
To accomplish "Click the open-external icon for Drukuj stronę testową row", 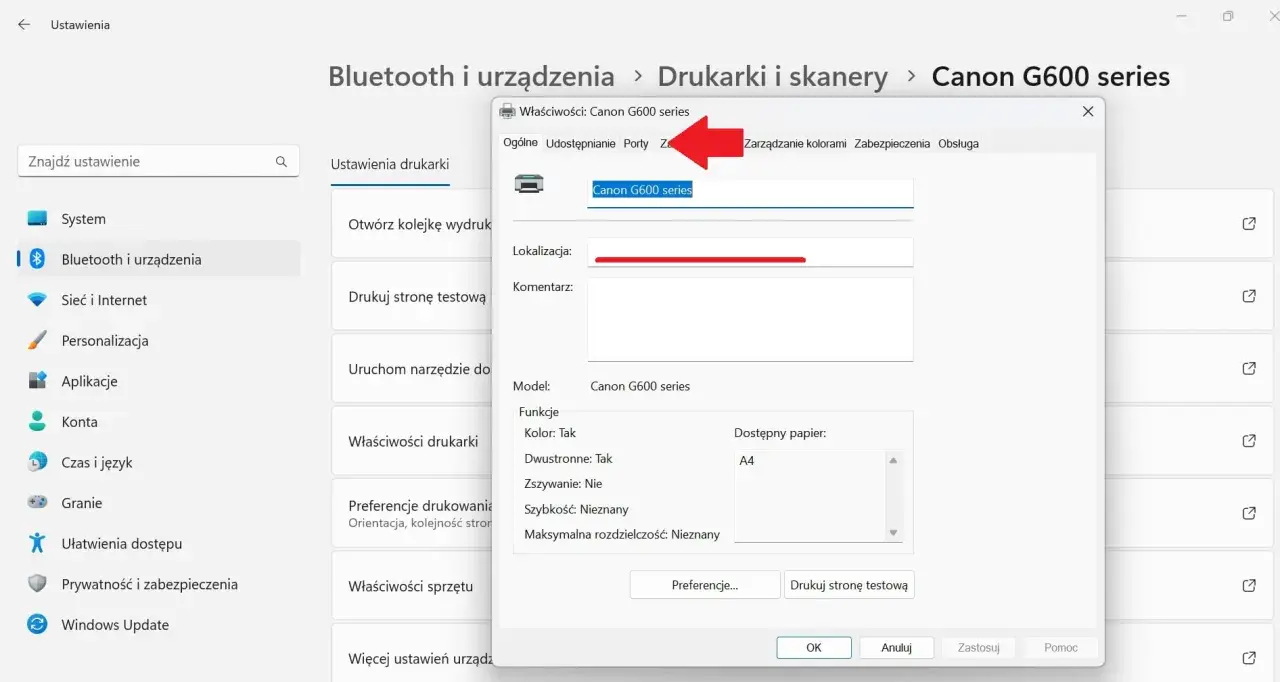I will [x=1249, y=296].
